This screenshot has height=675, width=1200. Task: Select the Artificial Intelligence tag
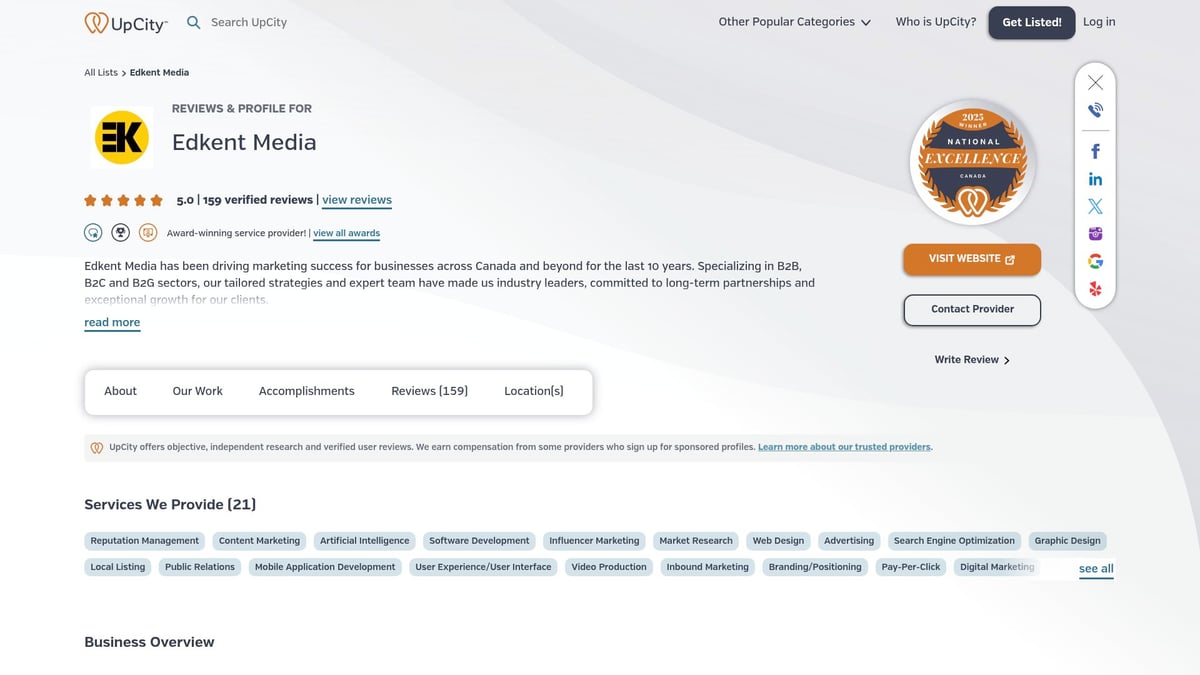point(365,541)
